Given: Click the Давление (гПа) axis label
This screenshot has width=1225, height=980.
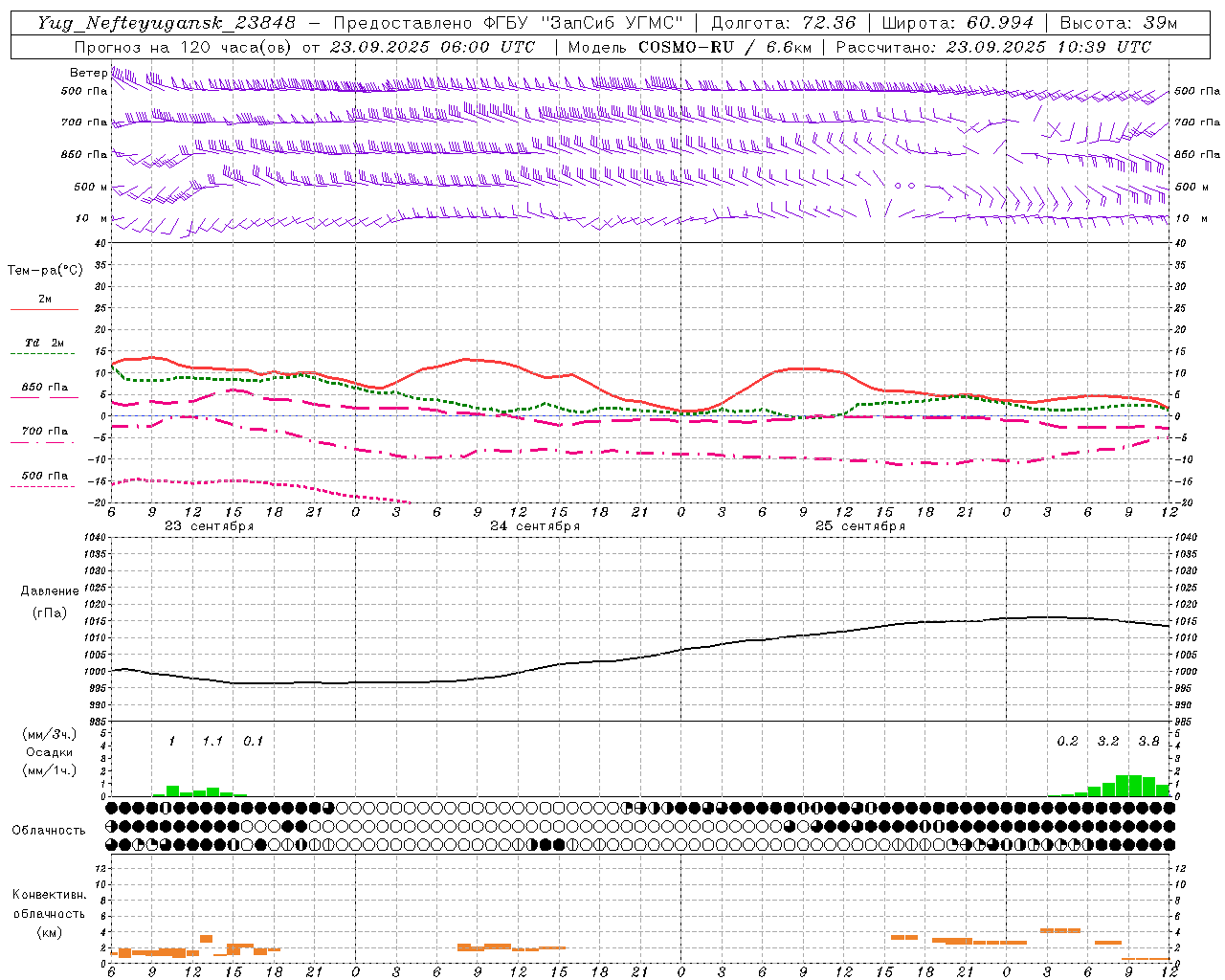Looking at the screenshot, I should pos(50,602).
